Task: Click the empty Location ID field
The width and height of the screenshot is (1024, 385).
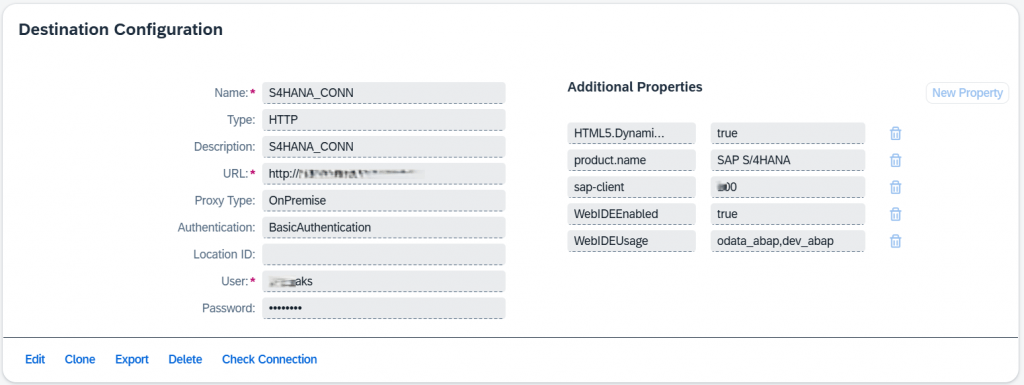Action: [384, 254]
